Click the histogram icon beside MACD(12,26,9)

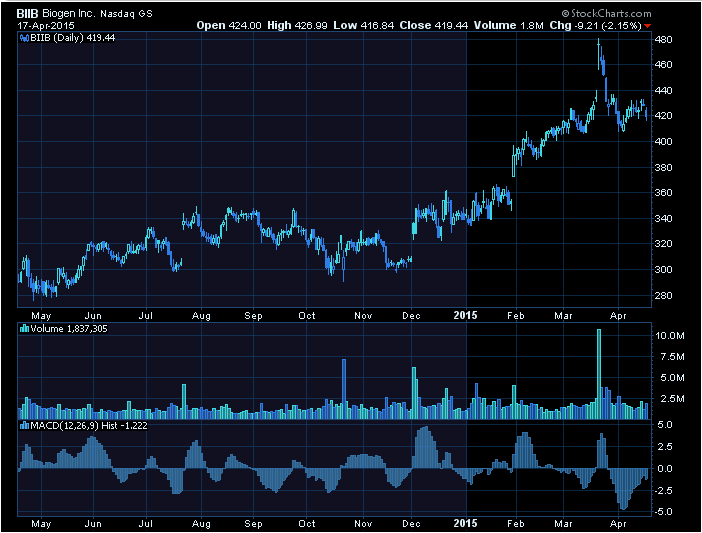pos(24,426)
